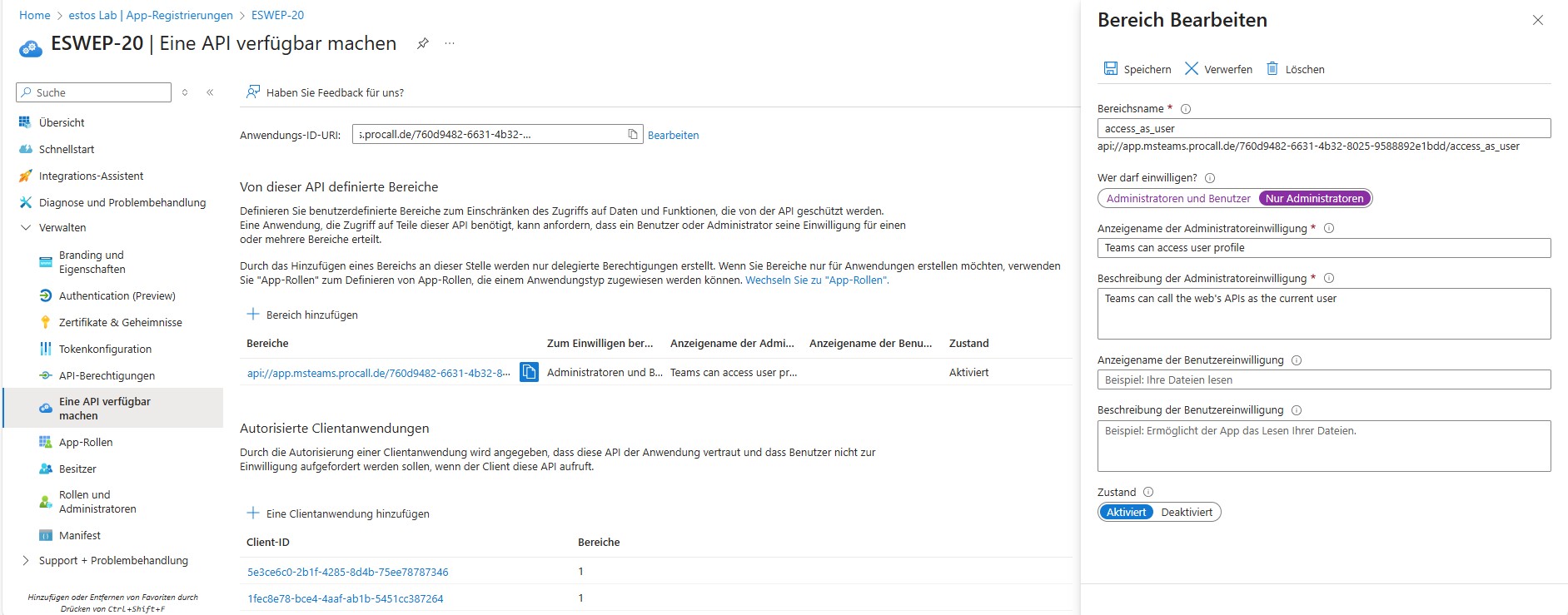This screenshot has width=1568, height=615.
Task: Expand Support + Problembehandlung section
Action: [x=26, y=560]
